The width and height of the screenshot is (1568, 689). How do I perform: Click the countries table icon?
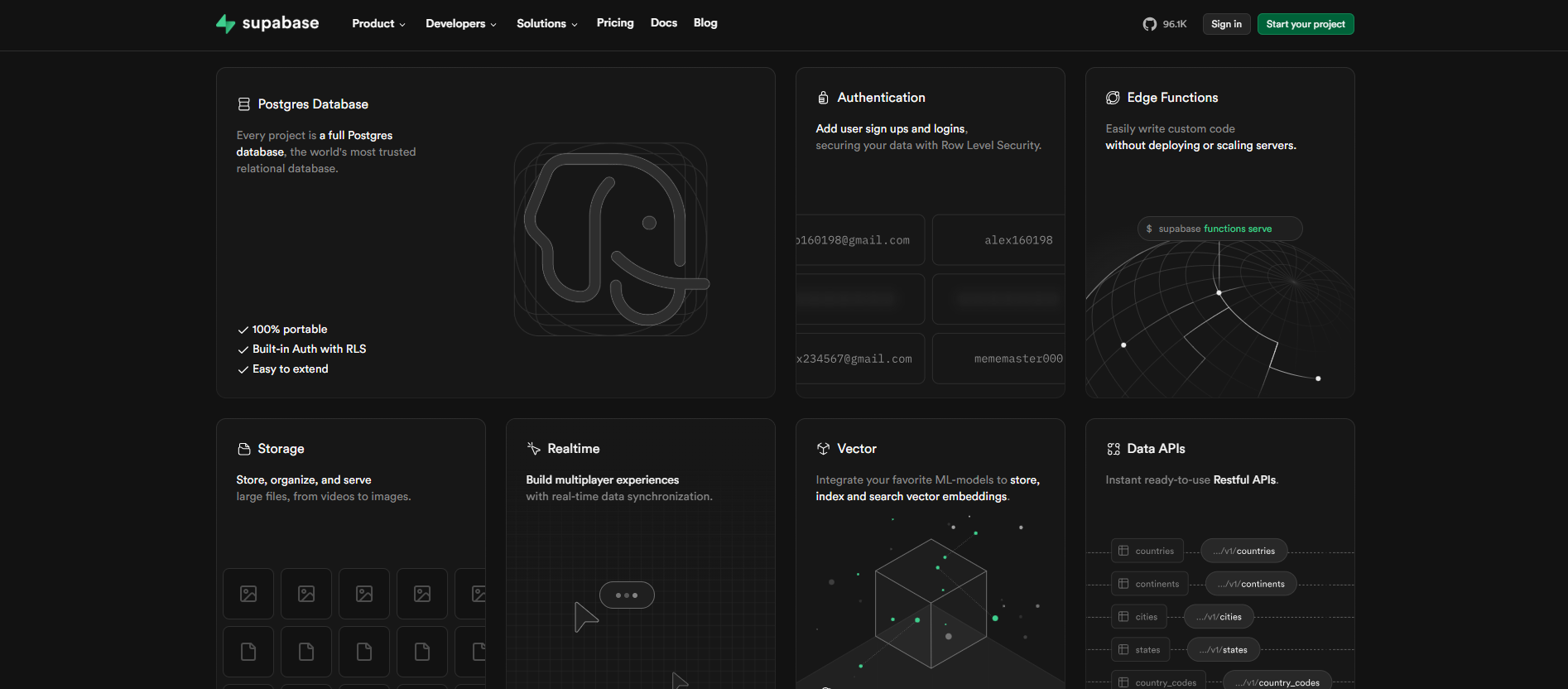(1123, 551)
